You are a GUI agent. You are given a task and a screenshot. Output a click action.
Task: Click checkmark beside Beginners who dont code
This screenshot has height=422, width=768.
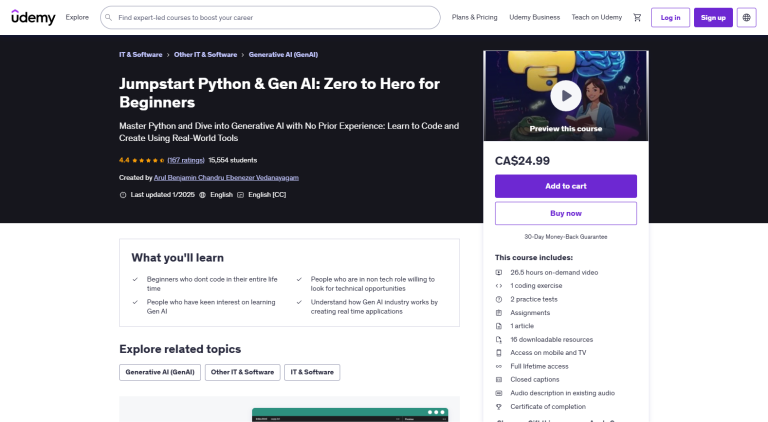135,280
